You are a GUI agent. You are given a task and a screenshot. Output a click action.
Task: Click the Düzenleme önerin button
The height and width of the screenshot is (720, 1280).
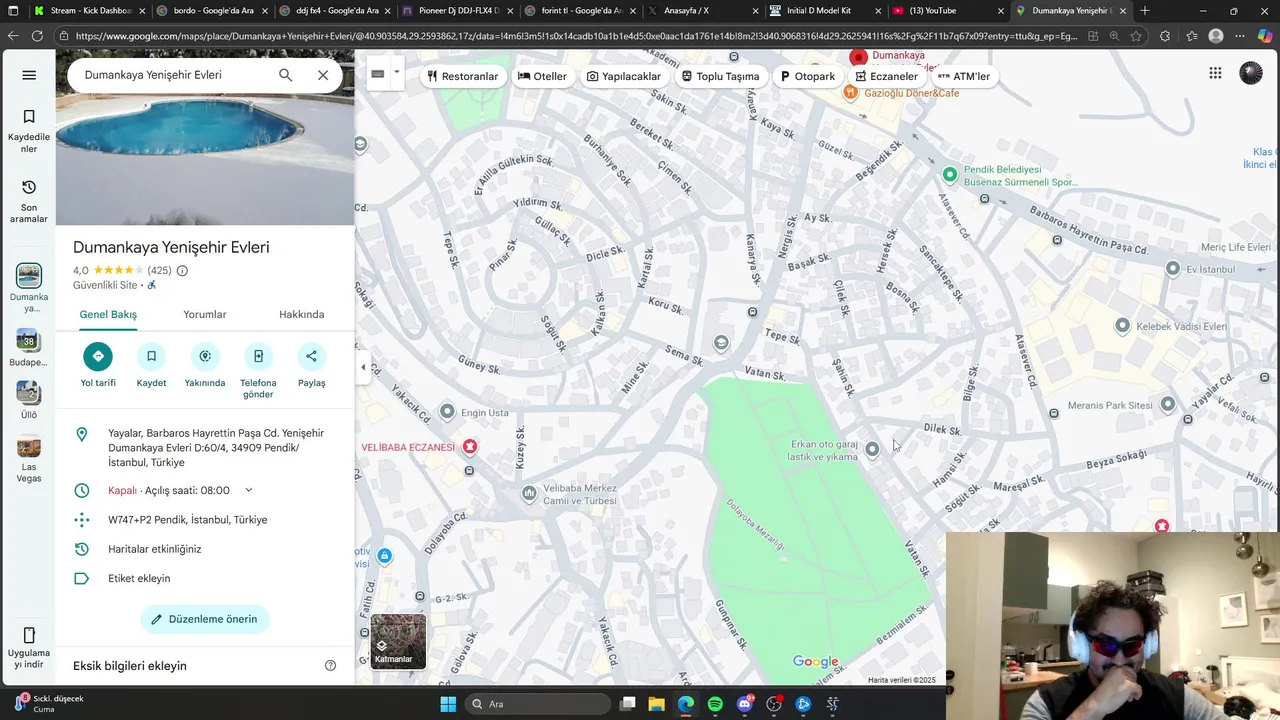205,619
